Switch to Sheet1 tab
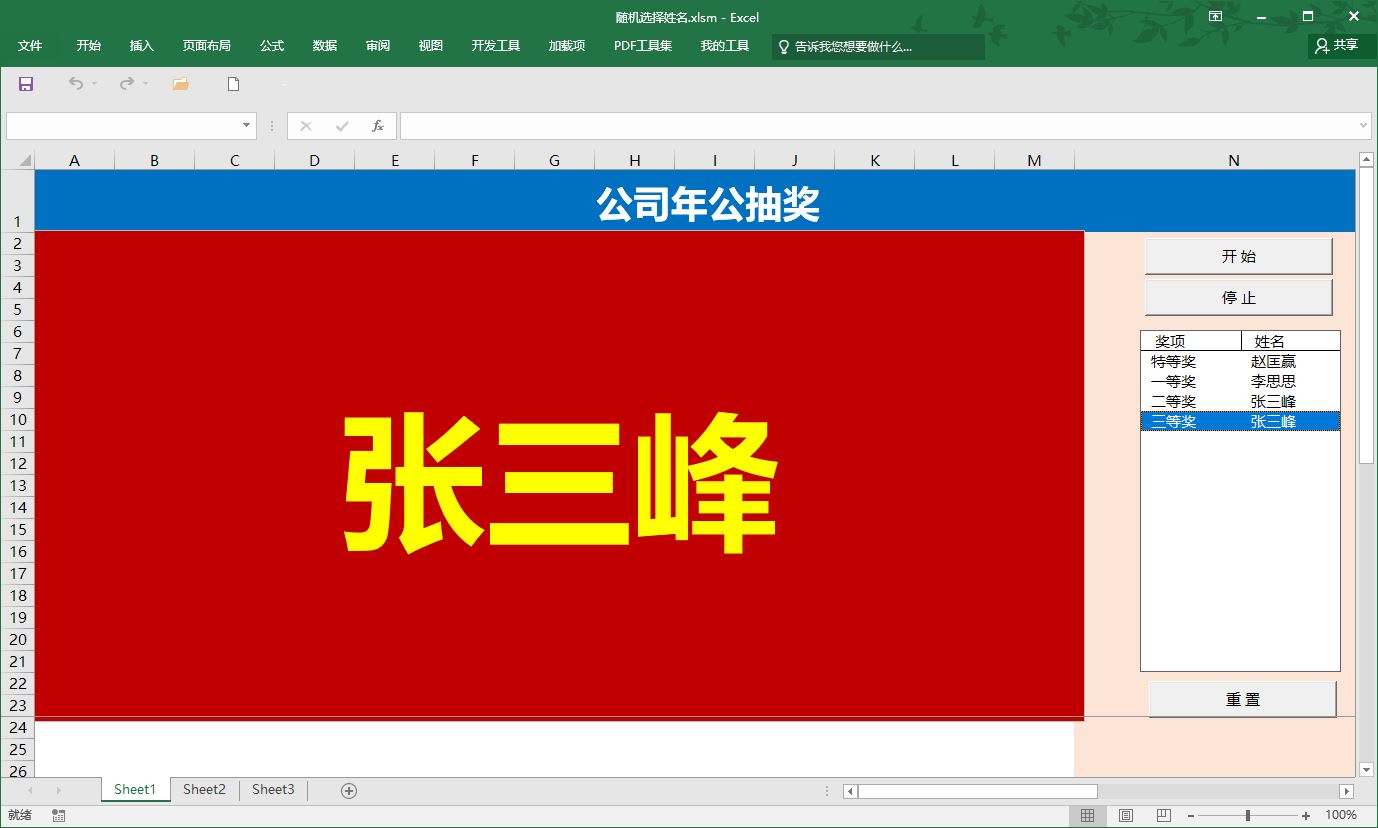 135,790
